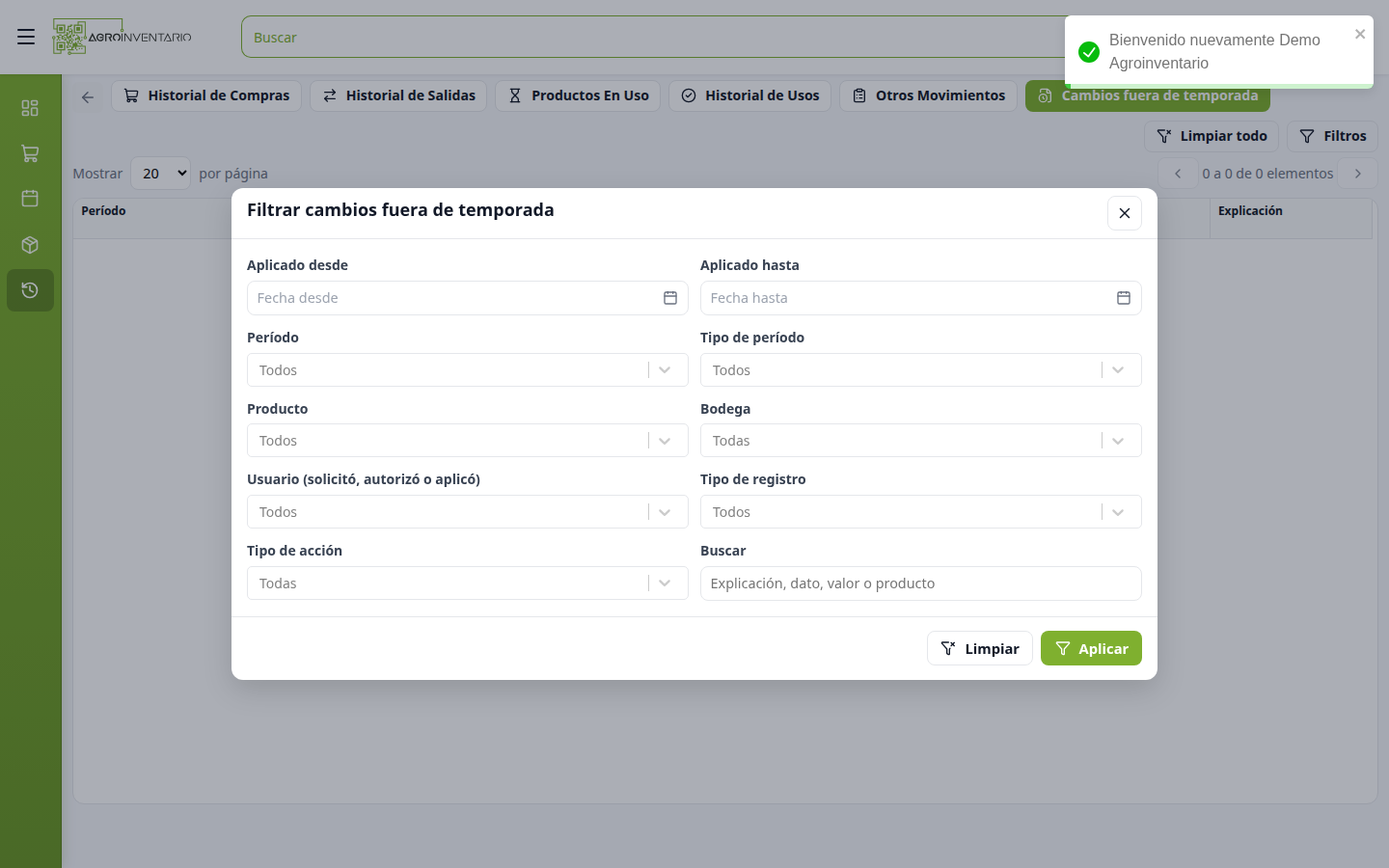This screenshot has height=868, width=1389.
Task: Expand the Tipo de acción dropdown
Action: (x=468, y=583)
